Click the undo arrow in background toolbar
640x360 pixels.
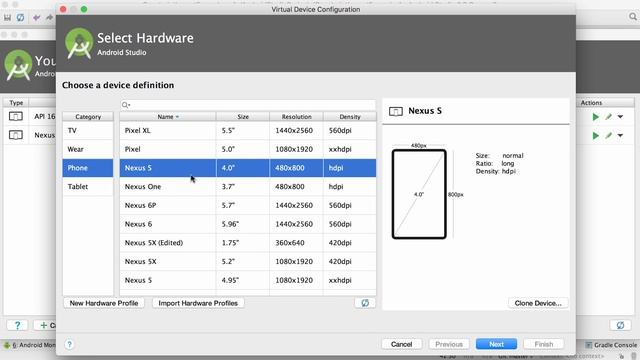point(37,18)
